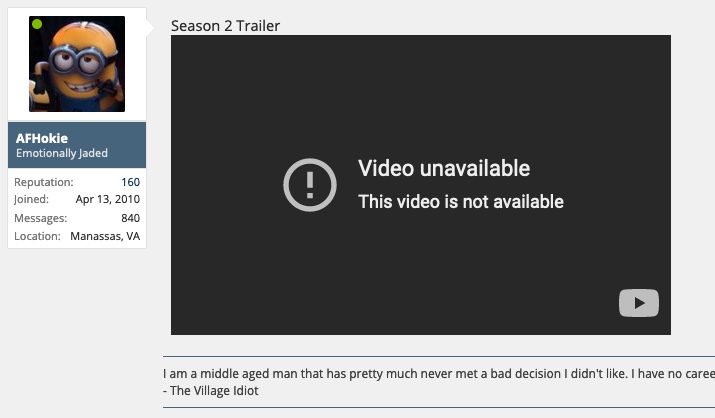Click the messages count 840

(130, 218)
